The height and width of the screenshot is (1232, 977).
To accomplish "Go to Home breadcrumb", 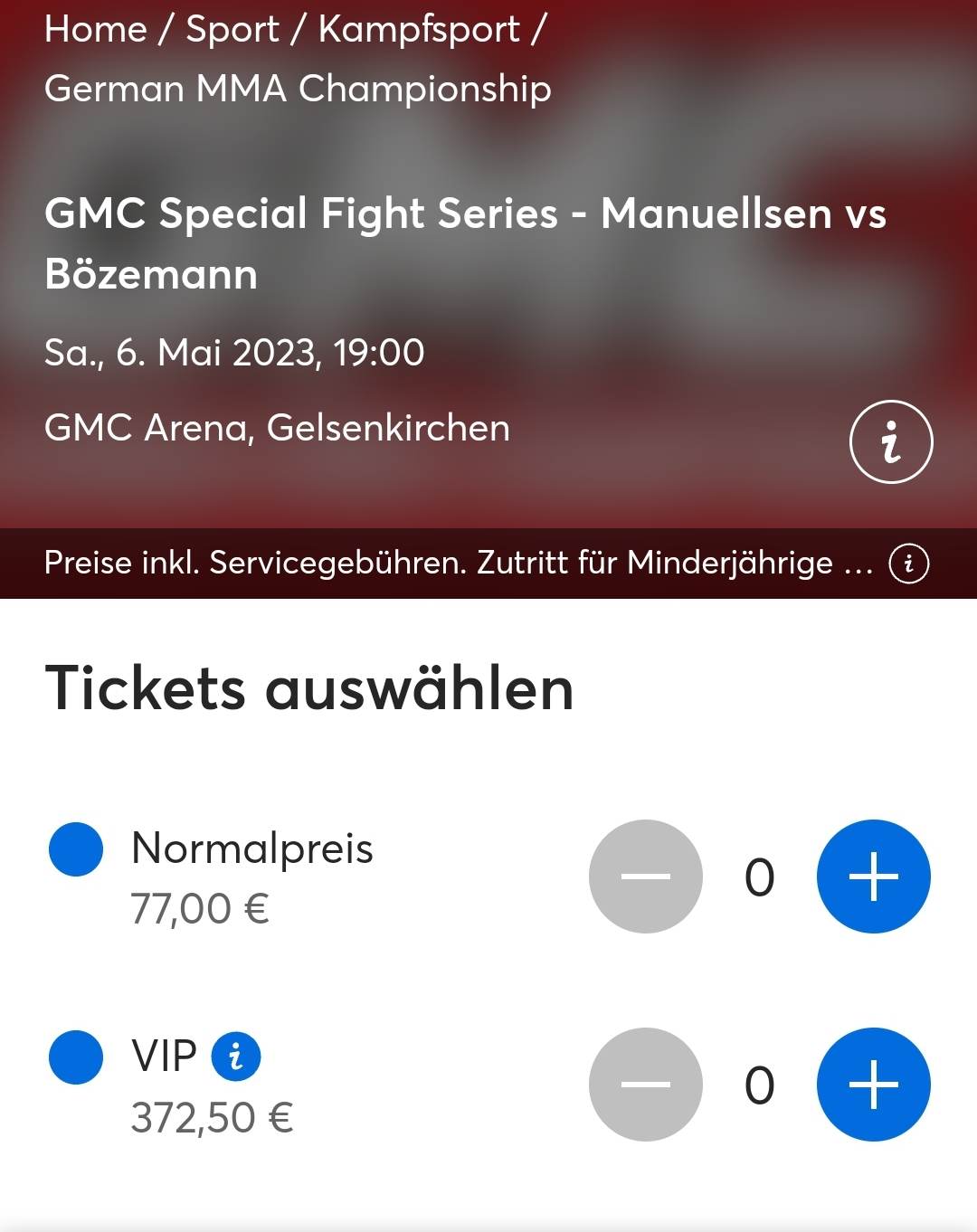I will coord(95,29).
